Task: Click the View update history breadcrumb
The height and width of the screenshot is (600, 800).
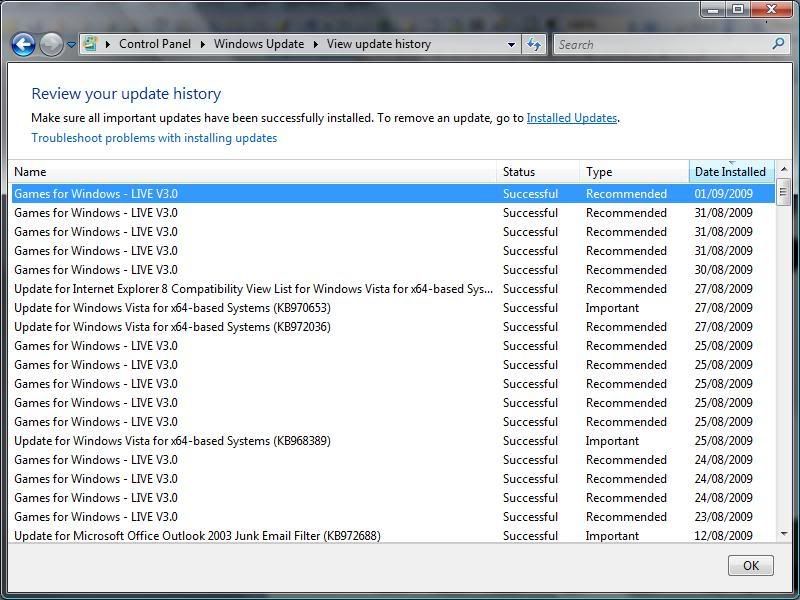Action: [379, 44]
